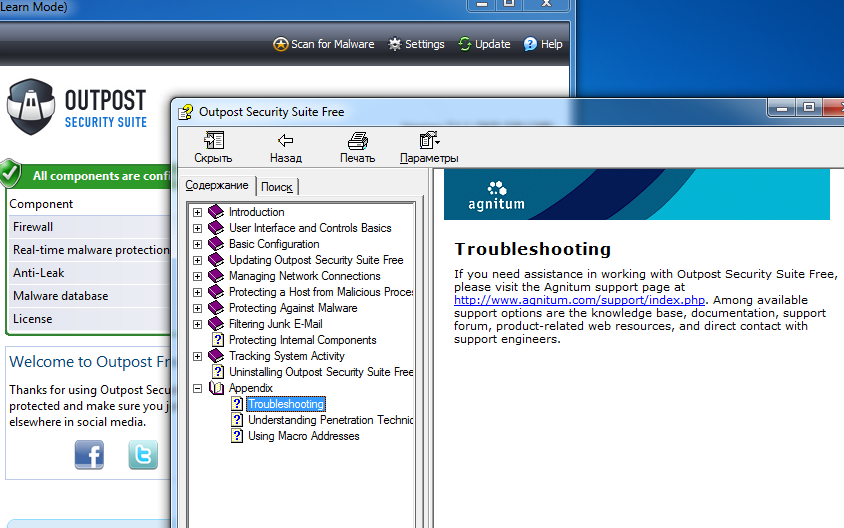Select the Protecting Internal Components topic
Viewport: 844px width, 528px height.
[303, 340]
